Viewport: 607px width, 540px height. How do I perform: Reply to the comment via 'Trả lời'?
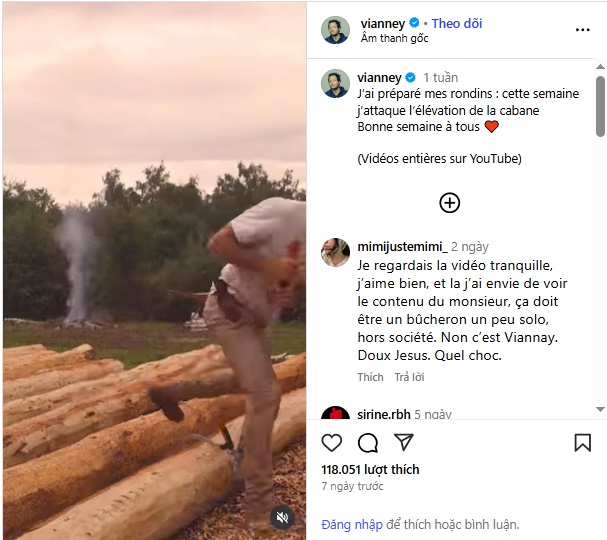pos(409,377)
